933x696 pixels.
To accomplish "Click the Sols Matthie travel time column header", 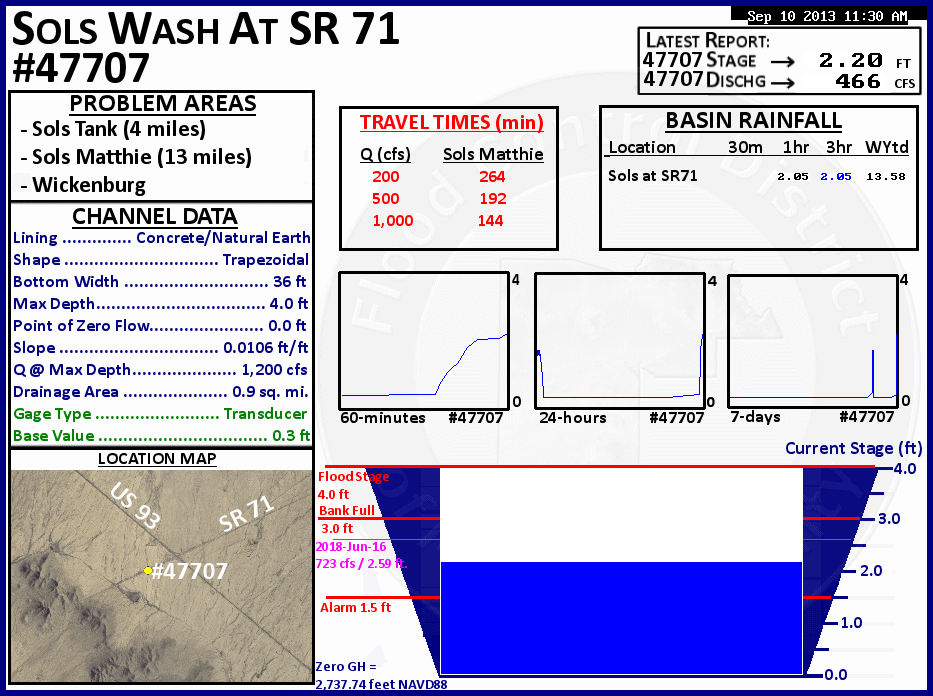I will tap(493, 154).
